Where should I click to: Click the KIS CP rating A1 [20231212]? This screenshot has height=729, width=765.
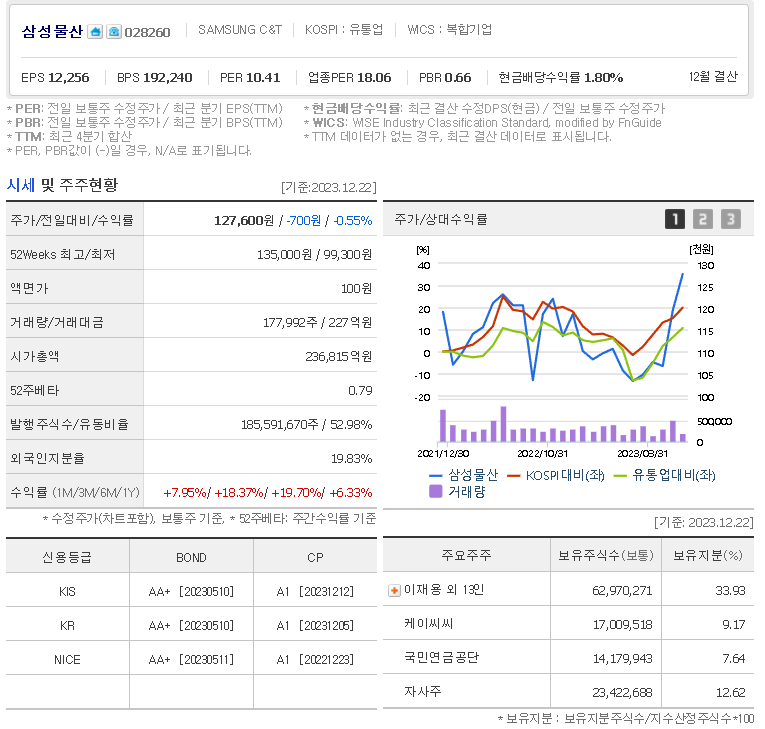[315, 591]
